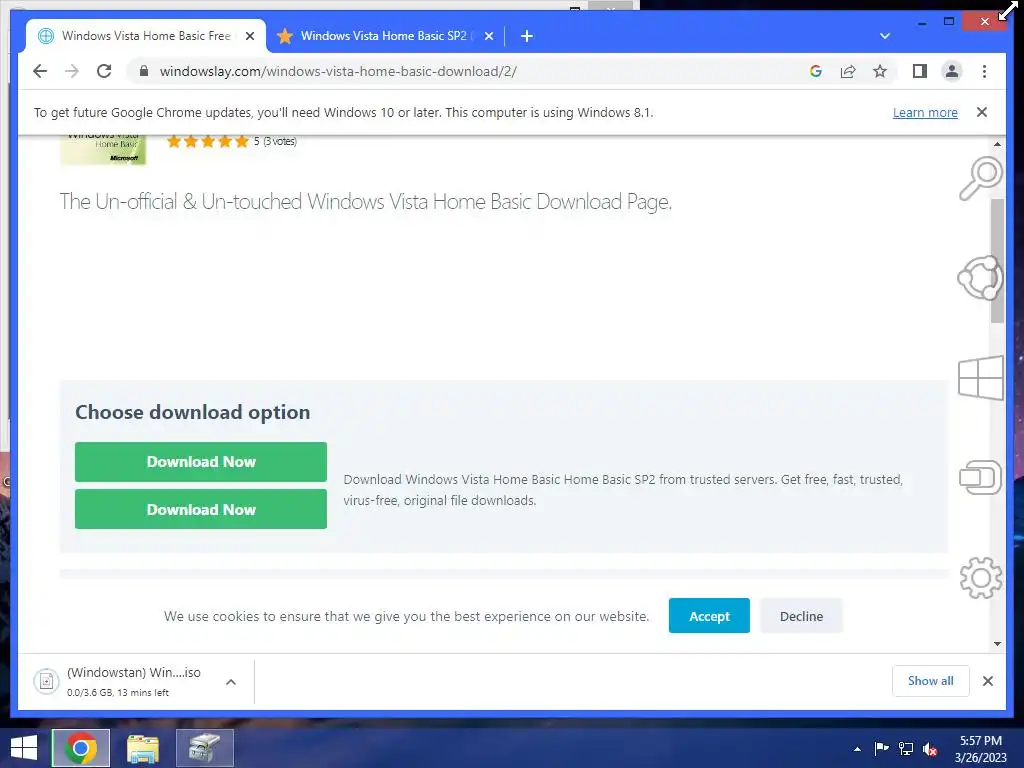Bookmark this tab with the star

pos(880,71)
